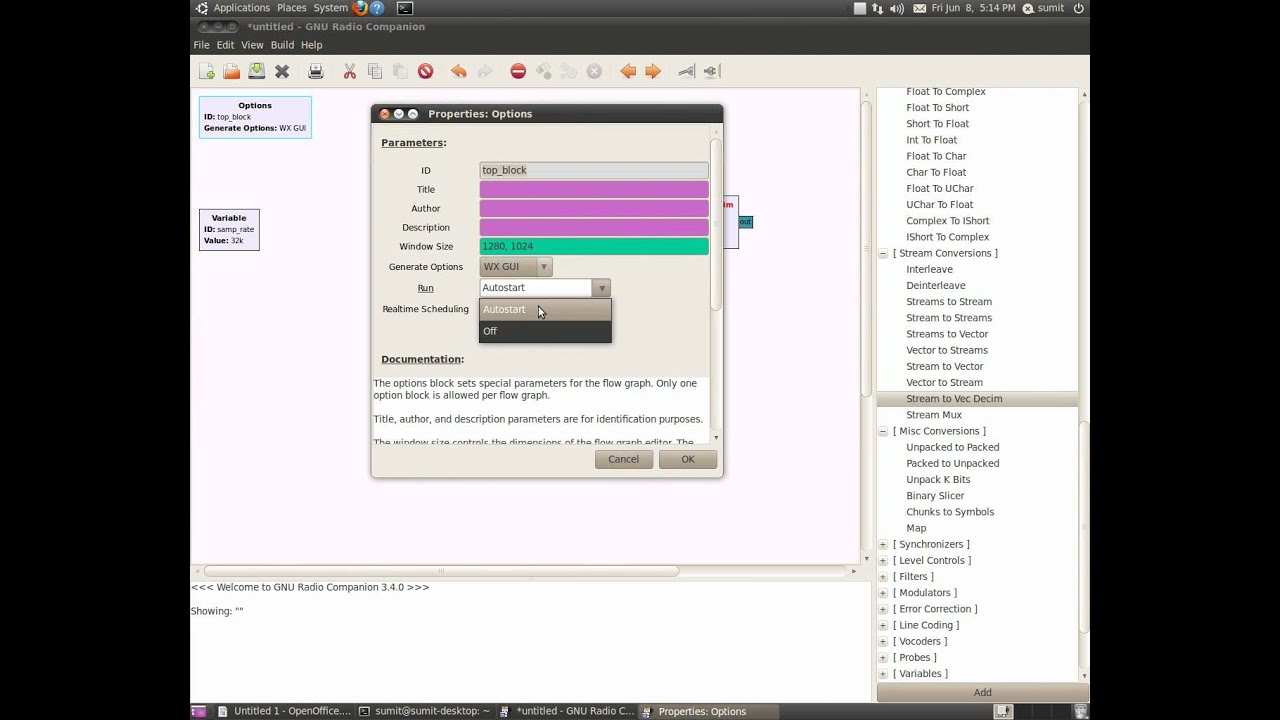1280x720 pixels.
Task: Click the power/session icon in top panel
Action: [1079, 8]
